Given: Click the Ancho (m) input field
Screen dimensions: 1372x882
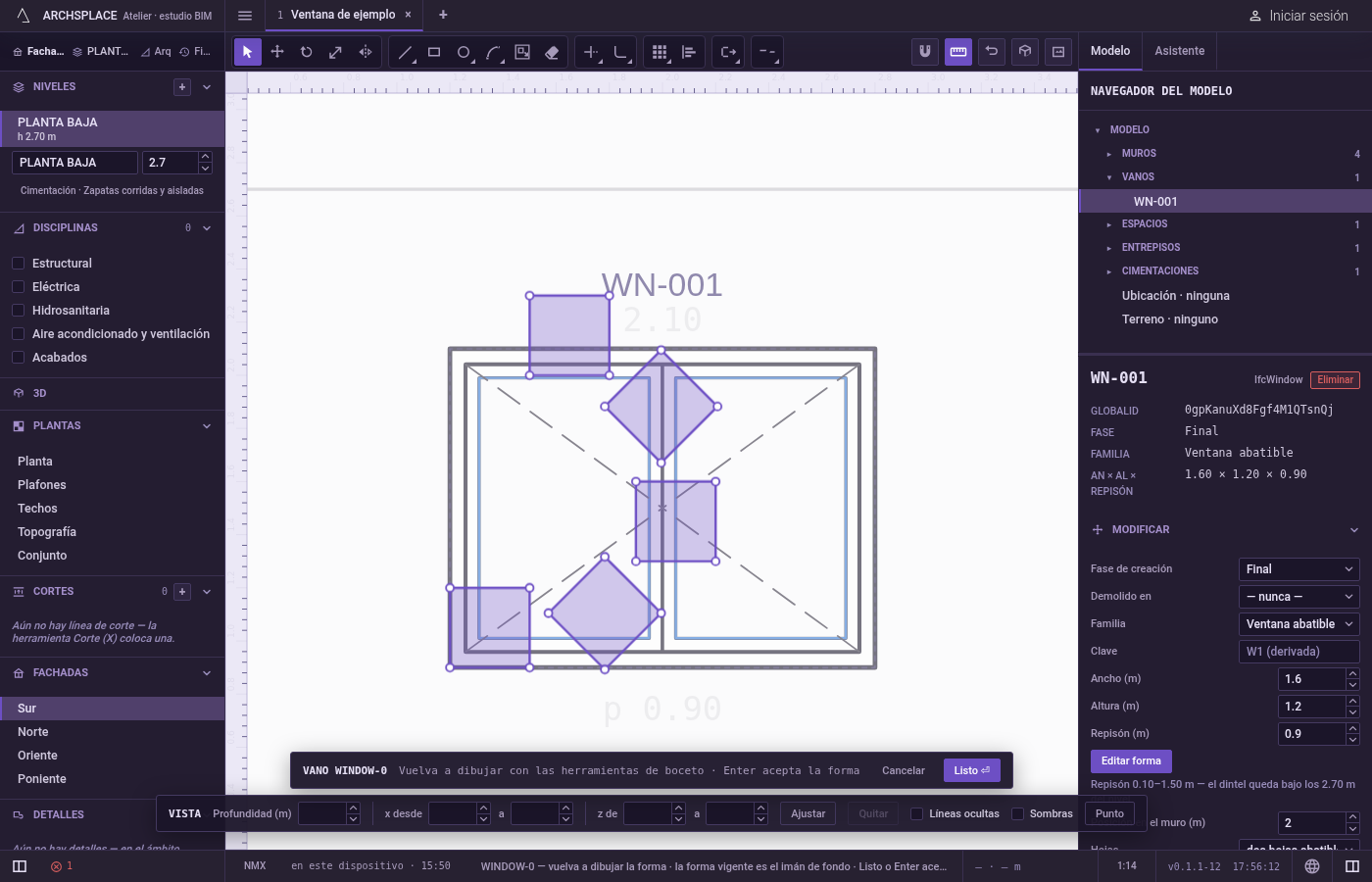Looking at the screenshot, I should coord(1312,679).
